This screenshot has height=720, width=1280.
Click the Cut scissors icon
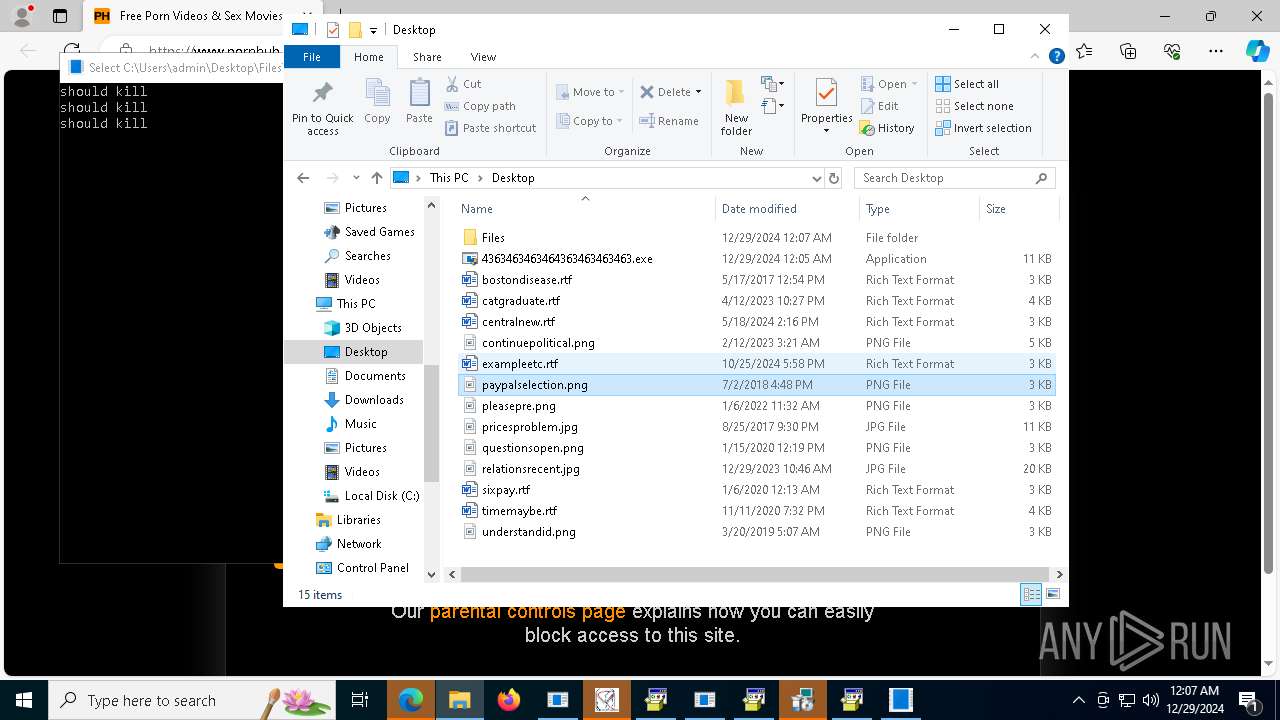(x=452, y=84)
